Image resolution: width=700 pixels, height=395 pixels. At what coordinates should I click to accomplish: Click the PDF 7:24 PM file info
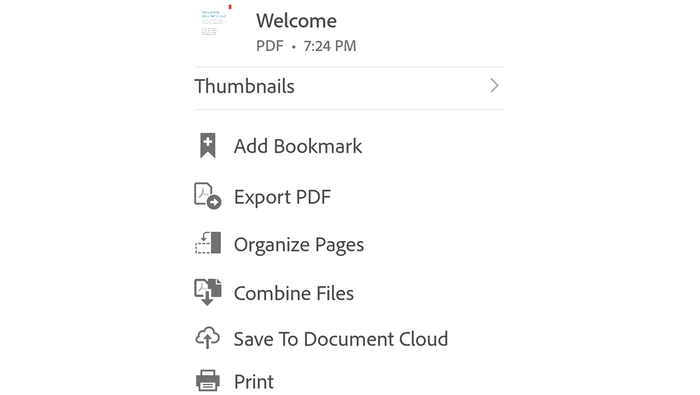point(306,46)
